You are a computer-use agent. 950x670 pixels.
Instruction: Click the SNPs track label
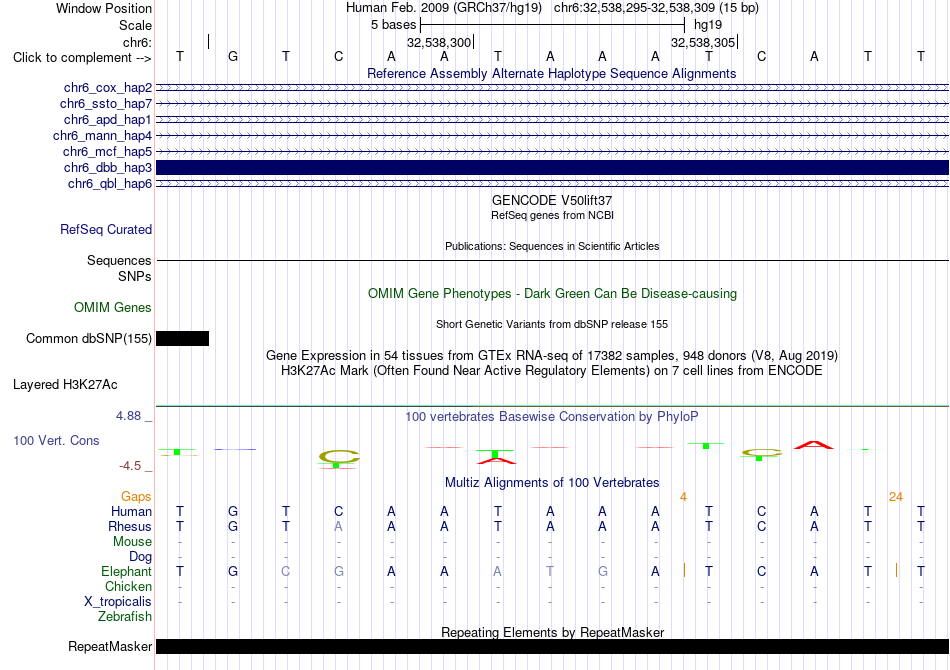coord(135,276)
